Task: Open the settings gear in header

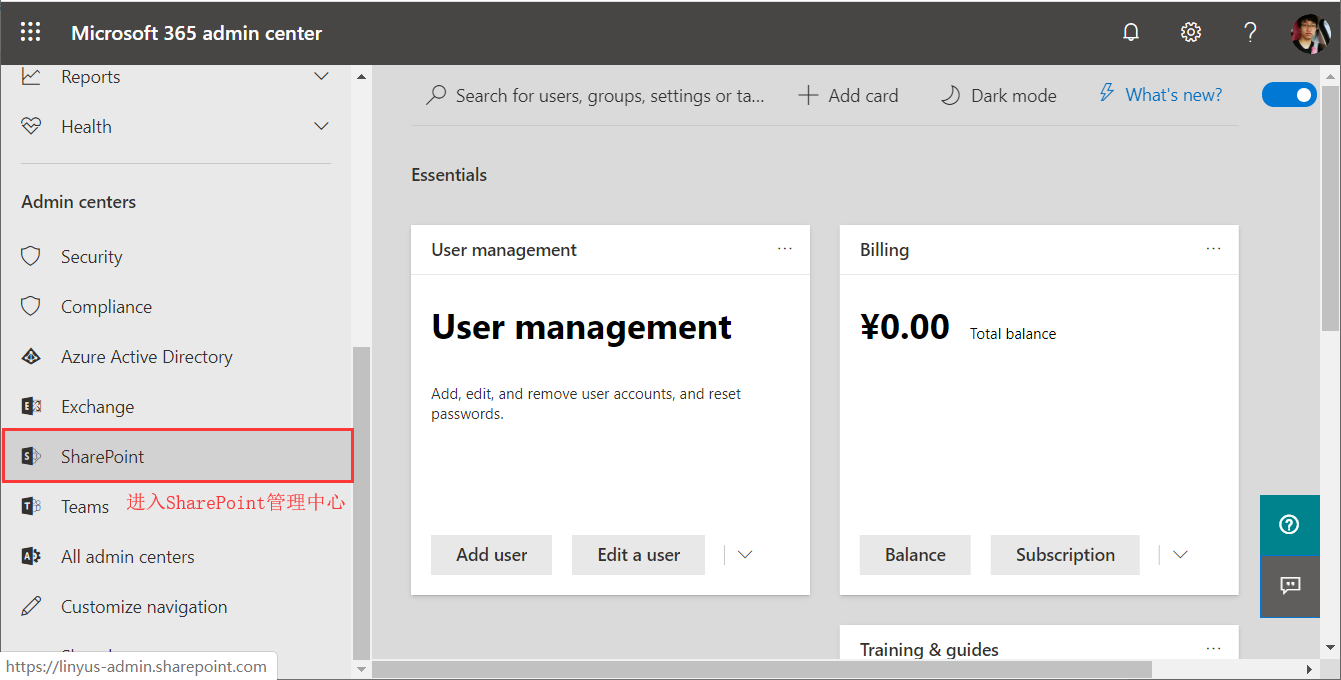Action: tap(1190, 32)
